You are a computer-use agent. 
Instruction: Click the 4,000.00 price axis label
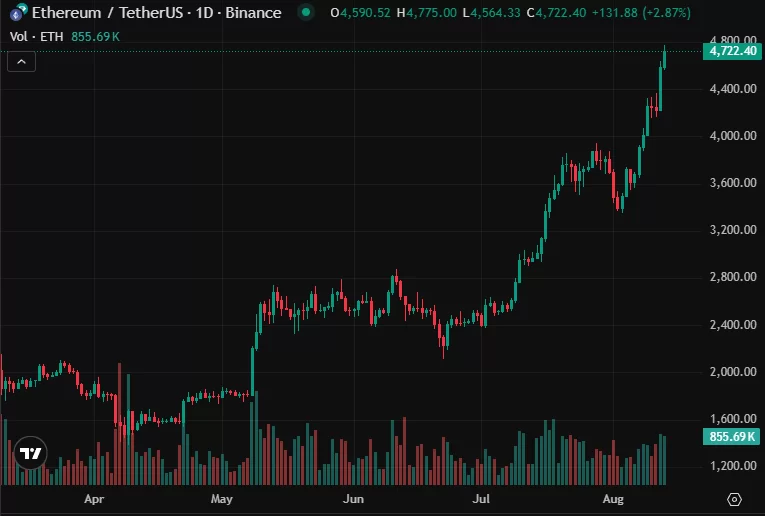(733, 136)
